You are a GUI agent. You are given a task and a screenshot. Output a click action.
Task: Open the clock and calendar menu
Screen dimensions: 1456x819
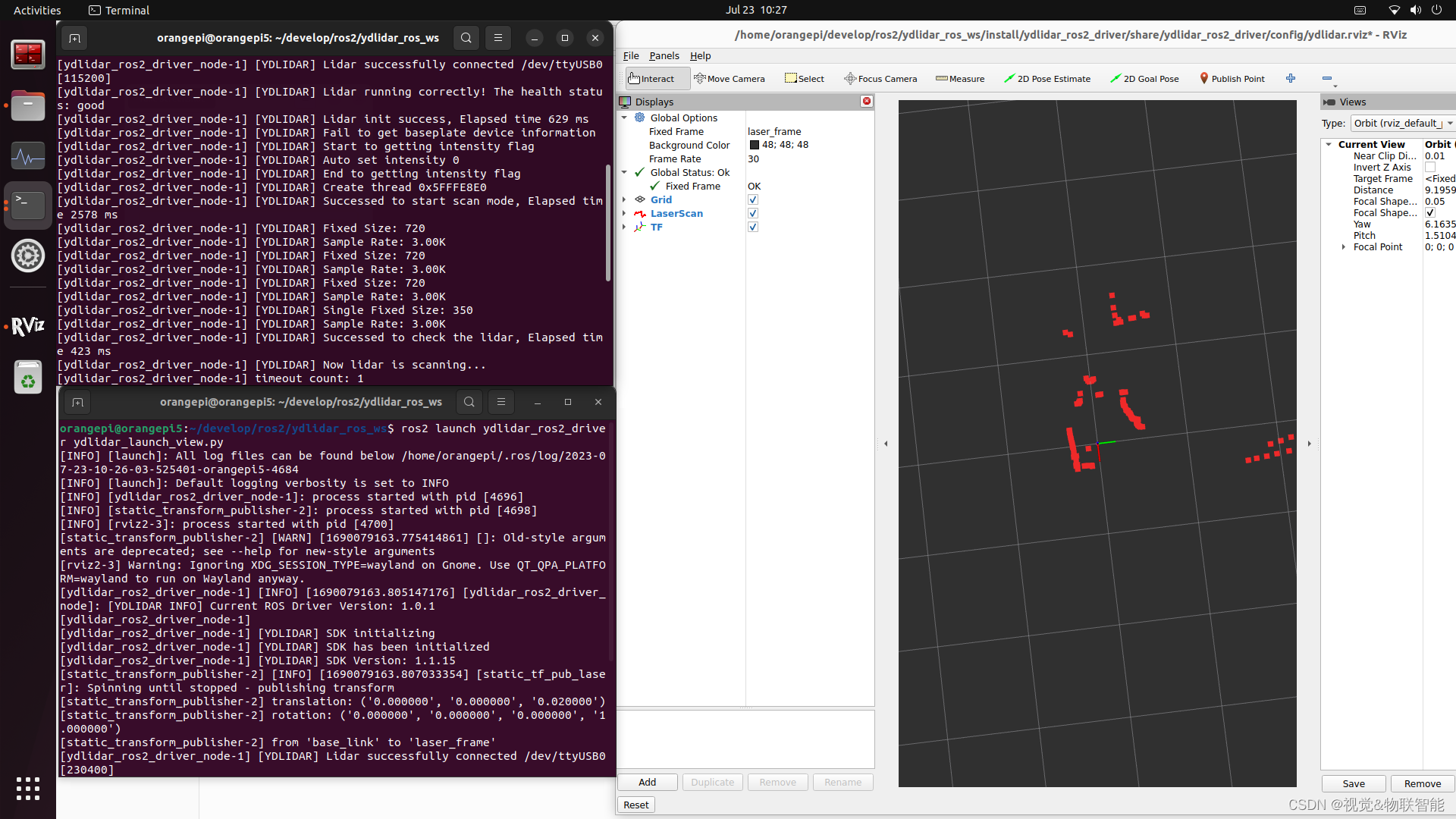point(756,10)
